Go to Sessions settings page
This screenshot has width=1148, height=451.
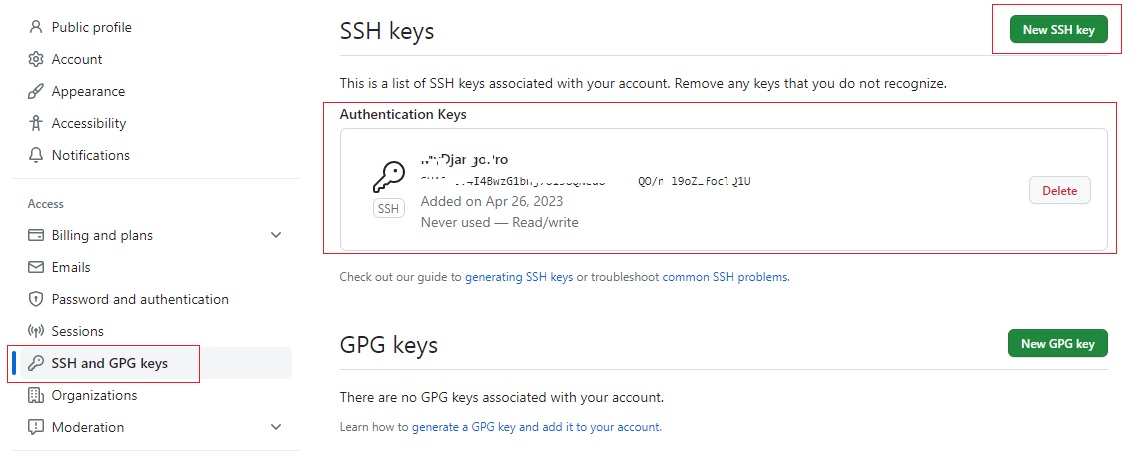77,331
